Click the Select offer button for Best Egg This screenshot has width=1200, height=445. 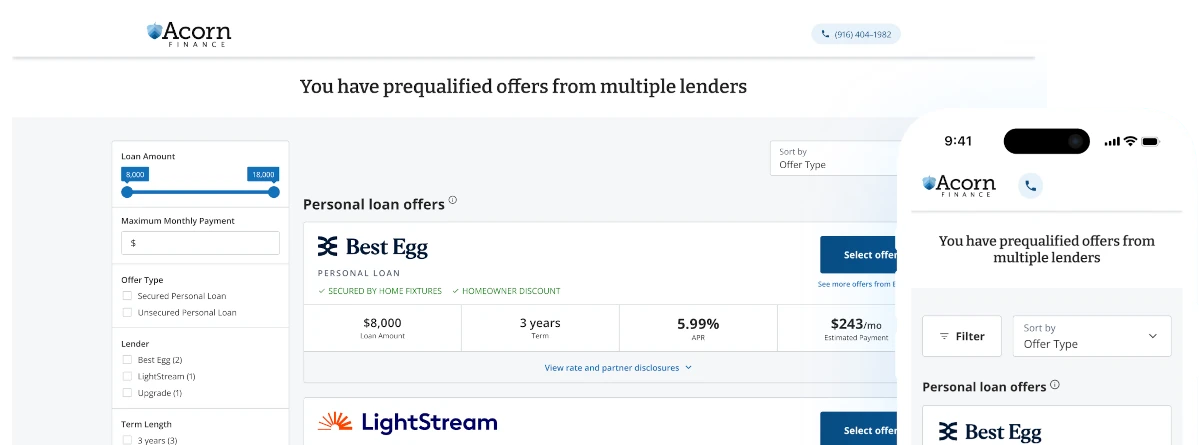click(x=858, y=255)
